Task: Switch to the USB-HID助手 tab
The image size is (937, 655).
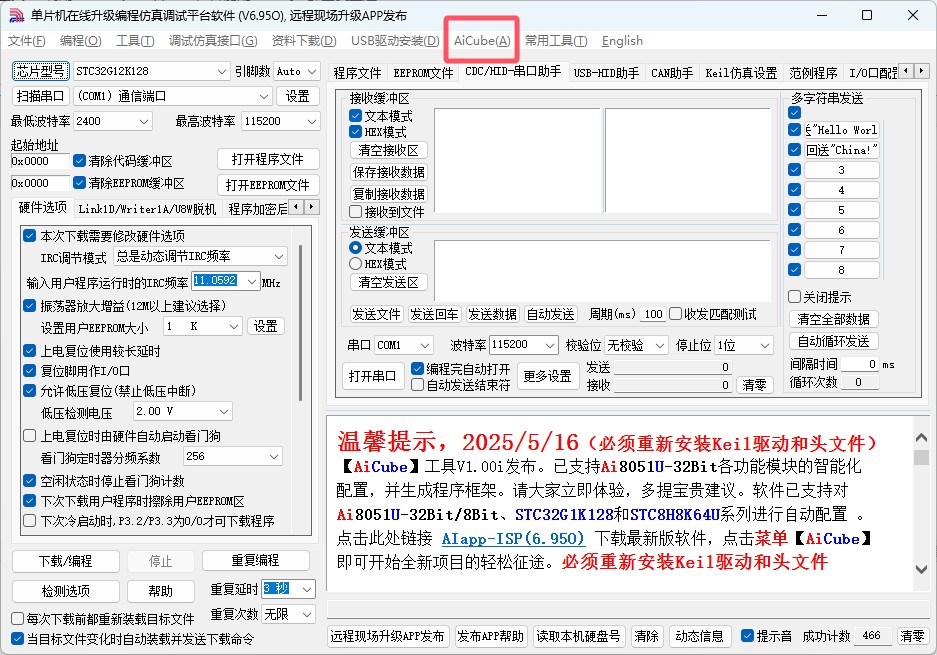Action: tap(606, 73)
